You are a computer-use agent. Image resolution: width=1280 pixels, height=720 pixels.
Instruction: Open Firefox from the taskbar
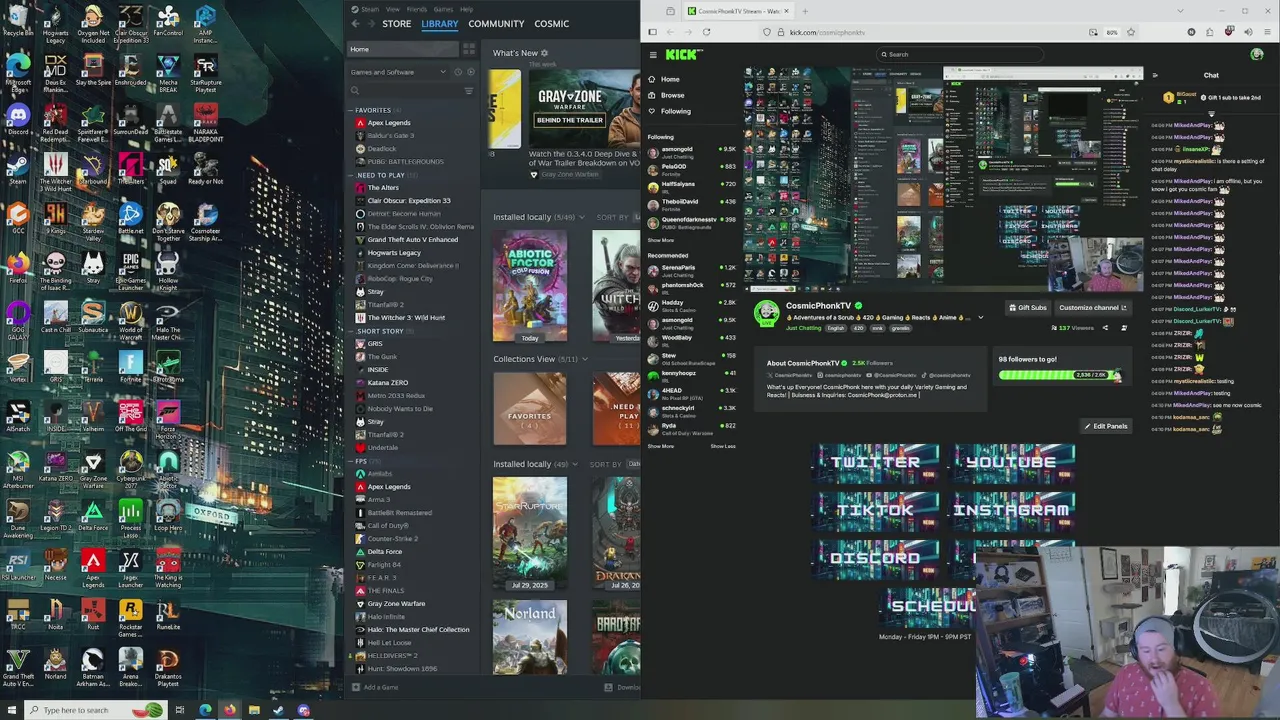[229, 710]
